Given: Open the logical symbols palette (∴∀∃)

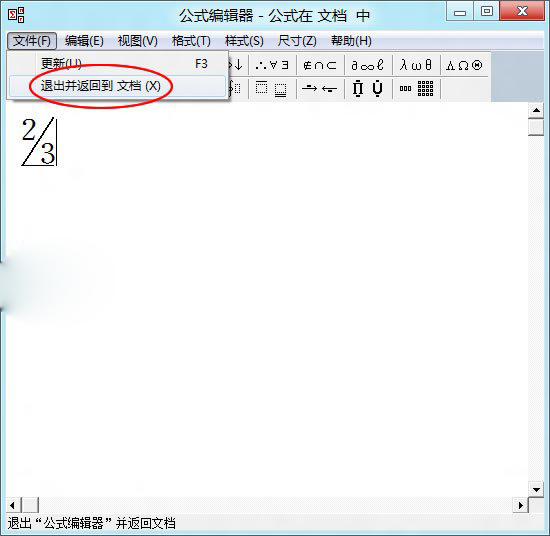Looking at the screenshot, I should coord(272,65).
